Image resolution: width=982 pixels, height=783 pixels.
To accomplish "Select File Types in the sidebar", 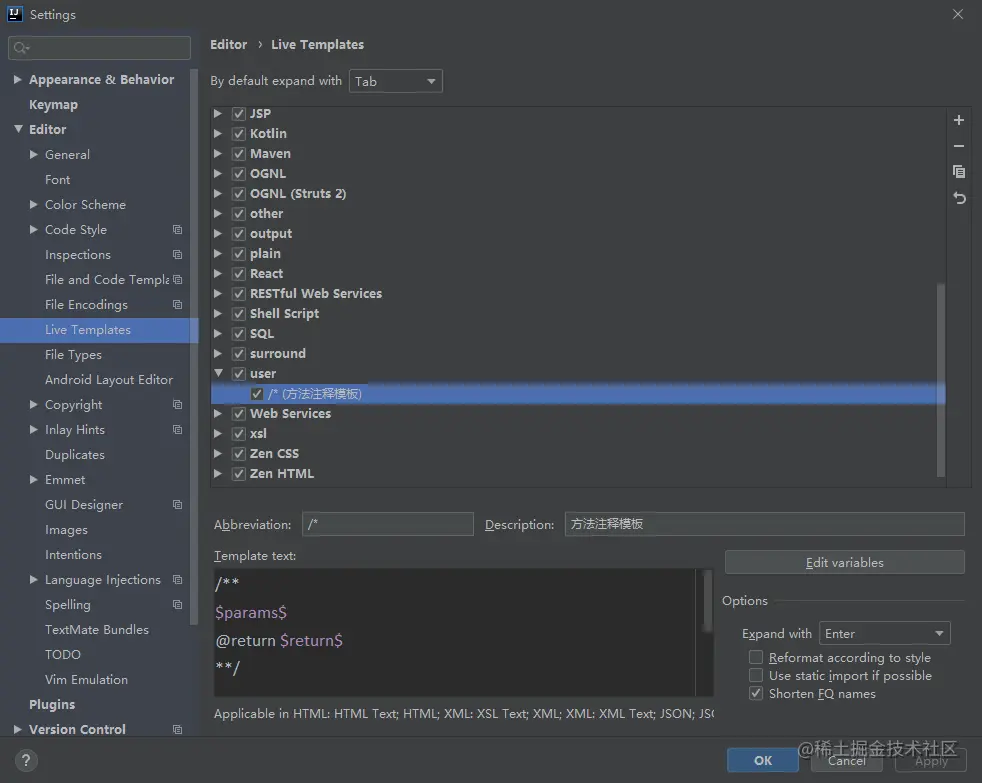I will (73, 355).
